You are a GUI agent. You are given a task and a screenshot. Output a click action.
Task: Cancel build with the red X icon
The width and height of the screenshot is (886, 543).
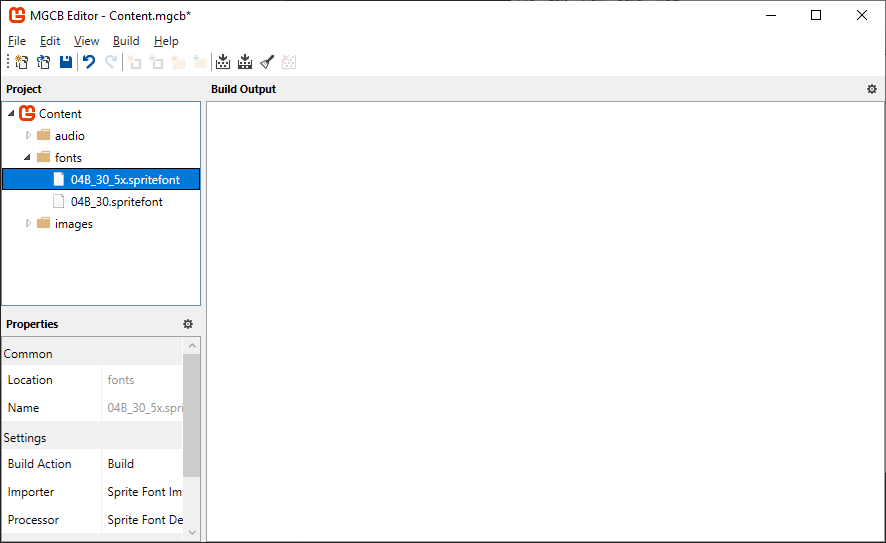tap(289, 62)
